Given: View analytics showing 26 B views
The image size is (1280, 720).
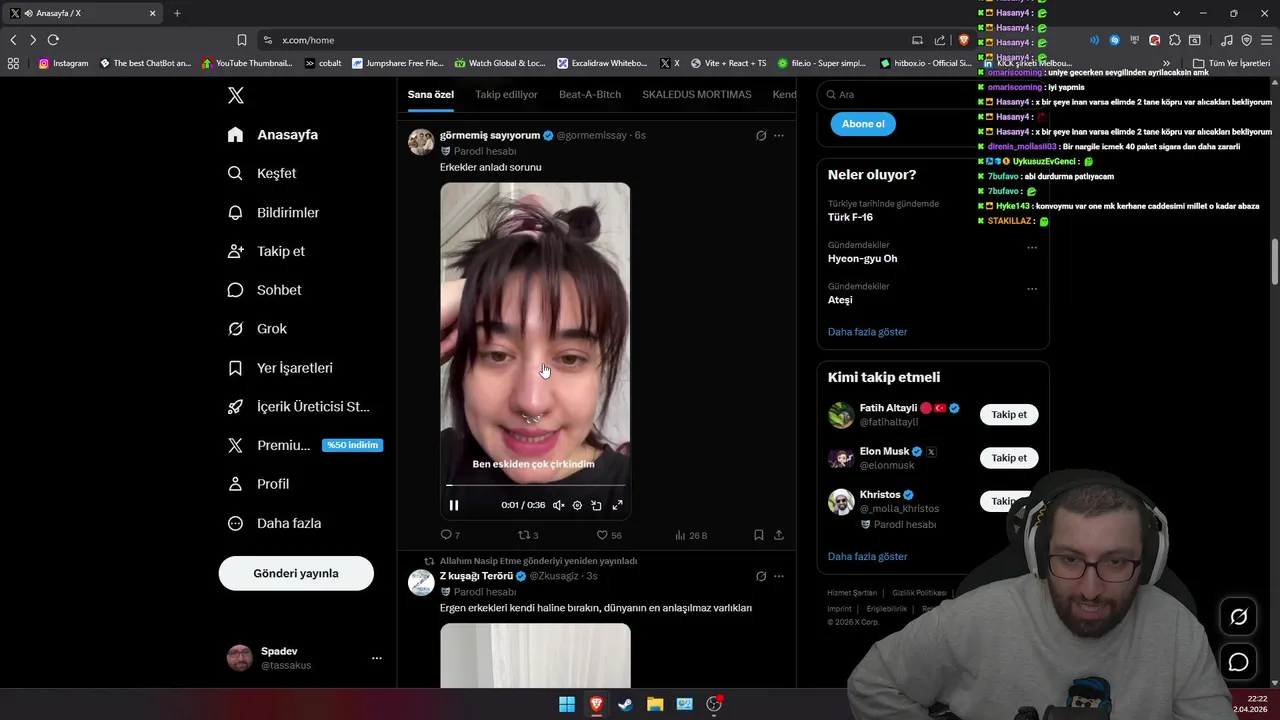Looking at the screenshot, I should point(691,535).
